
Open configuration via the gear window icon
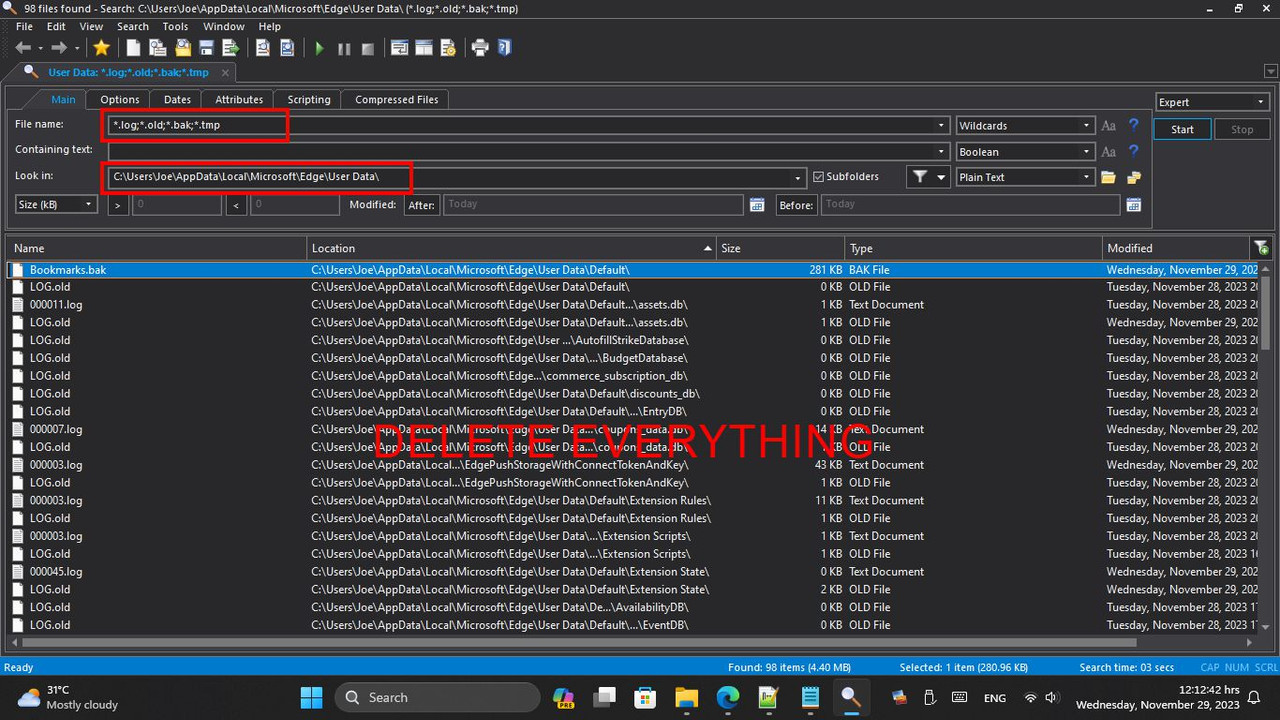pyautogui.click(x=448, y=48)
